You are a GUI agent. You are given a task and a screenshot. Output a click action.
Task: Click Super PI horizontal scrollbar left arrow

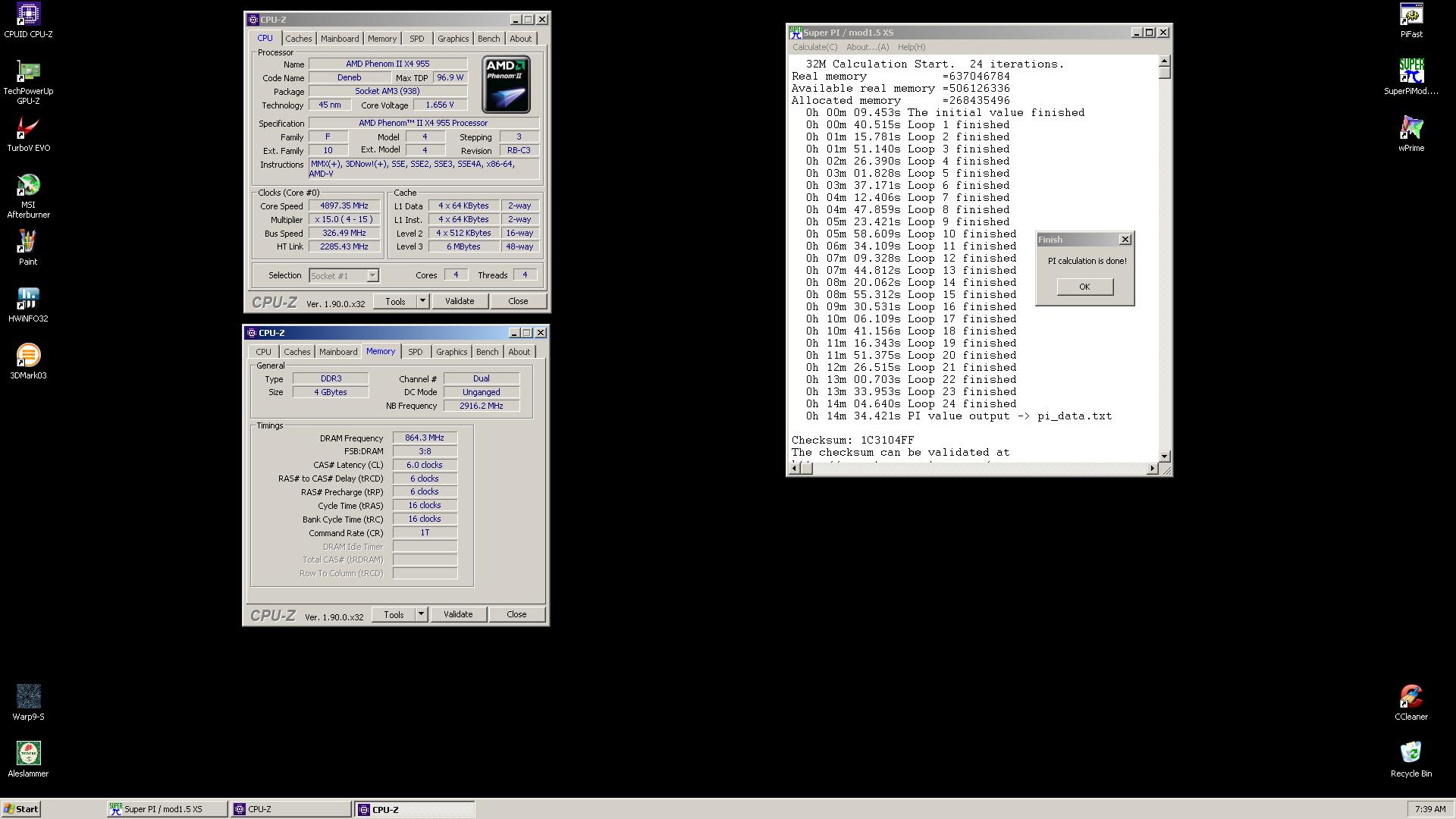[794, 469]
